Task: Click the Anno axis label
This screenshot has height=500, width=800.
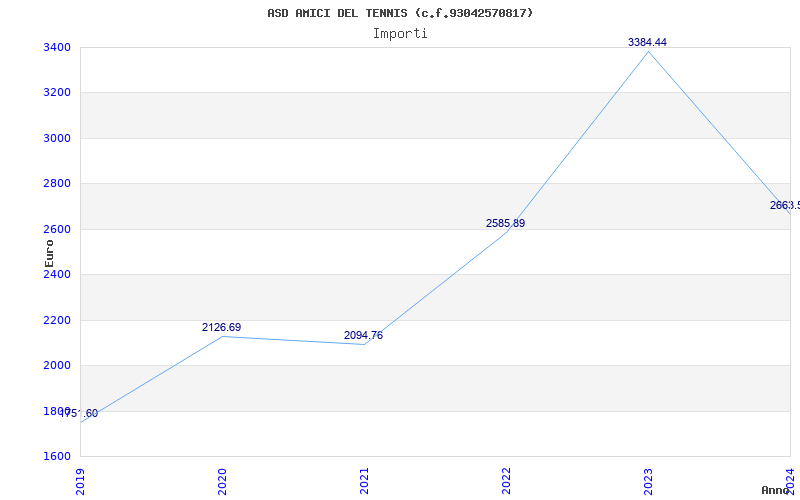Action: (x=776, y=490)
